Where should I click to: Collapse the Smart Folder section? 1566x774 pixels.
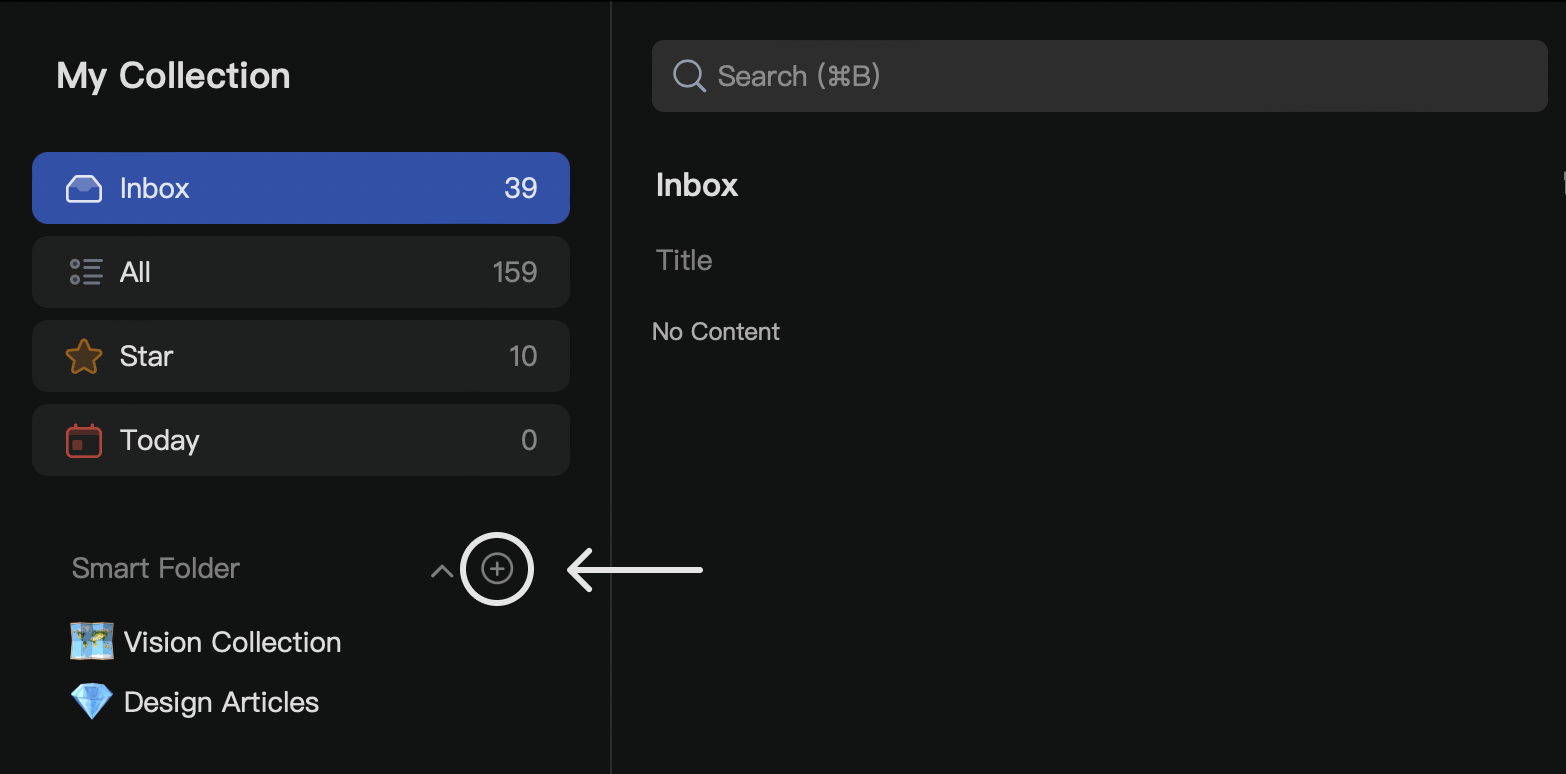(x=441, y=569)
